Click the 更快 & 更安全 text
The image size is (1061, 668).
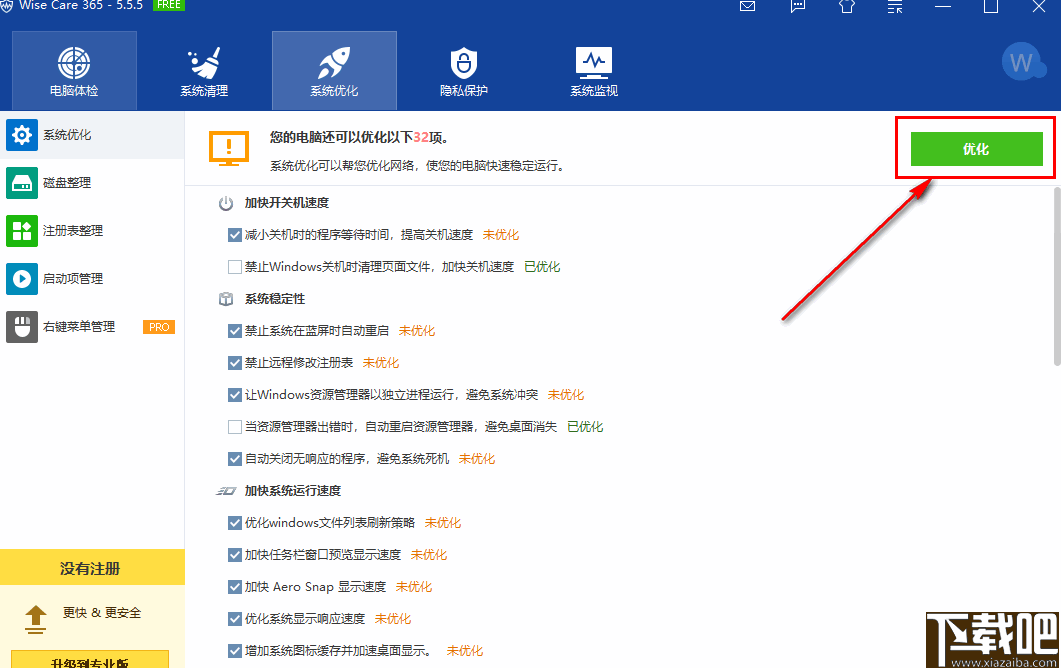102,613
